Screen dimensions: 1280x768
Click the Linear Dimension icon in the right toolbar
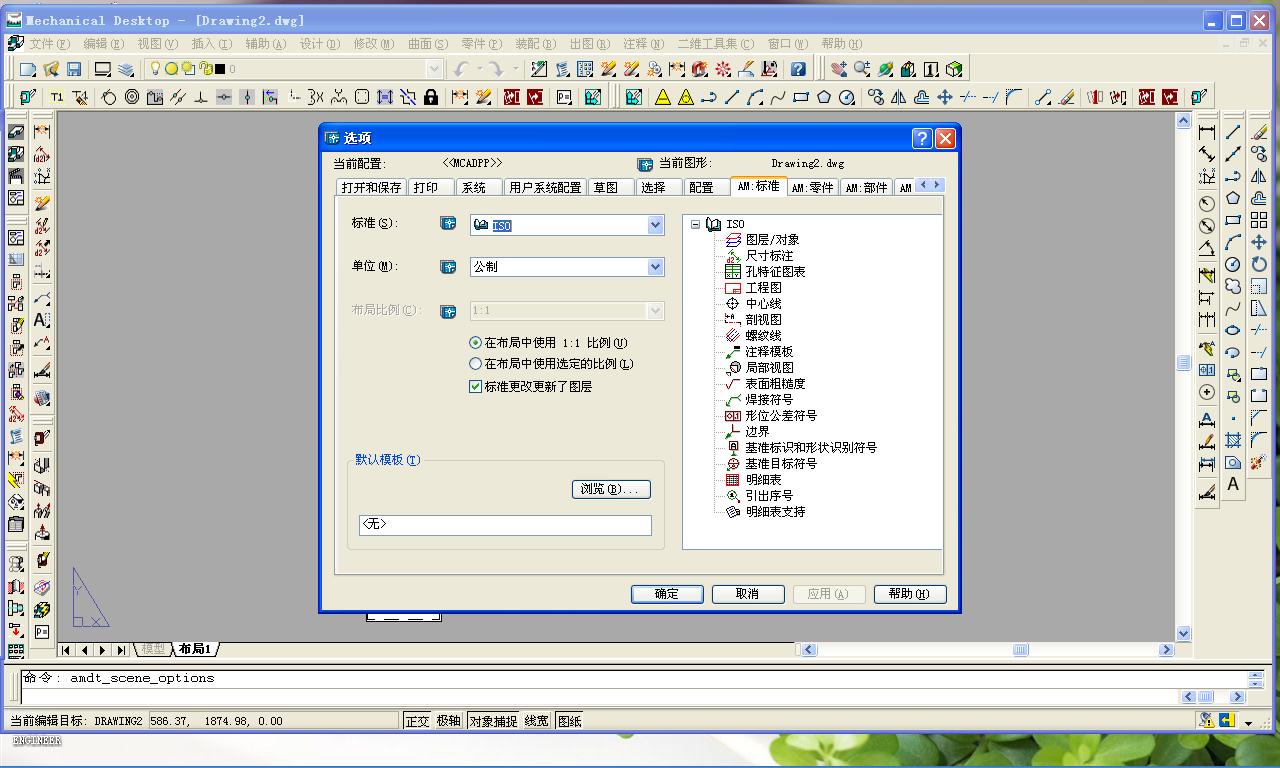[1207, 132]
